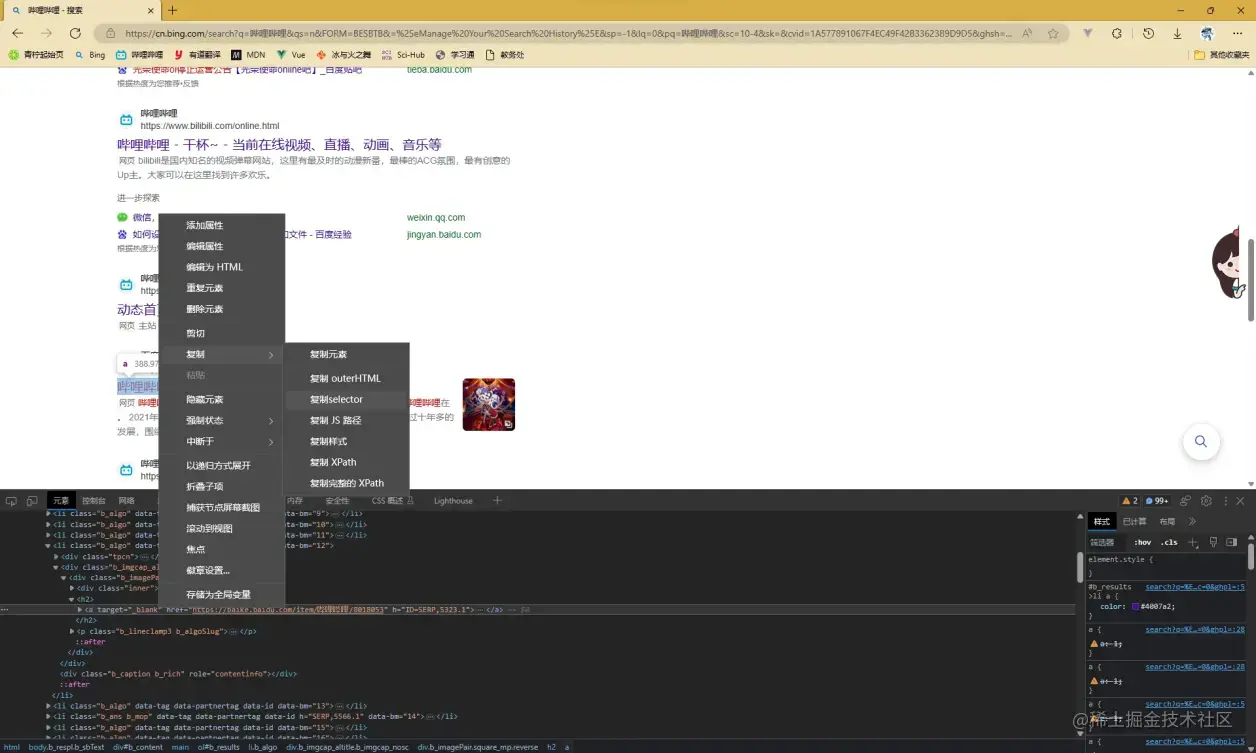This screenshot has height=753, width=1256.
Task: Click the warnings counter showing 2
Action: (1130, 501)
